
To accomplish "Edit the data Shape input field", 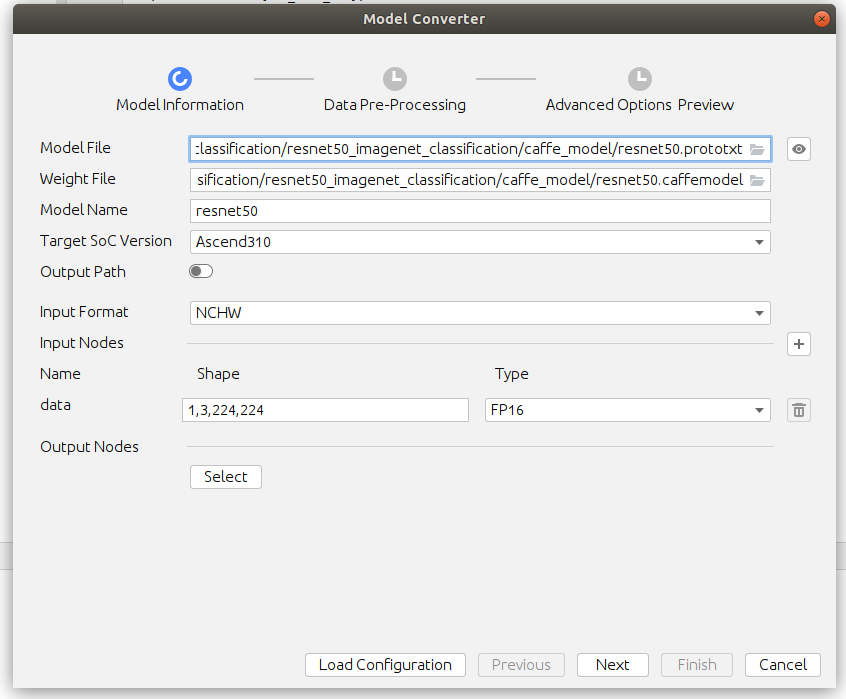I will [x=325, y=410].
